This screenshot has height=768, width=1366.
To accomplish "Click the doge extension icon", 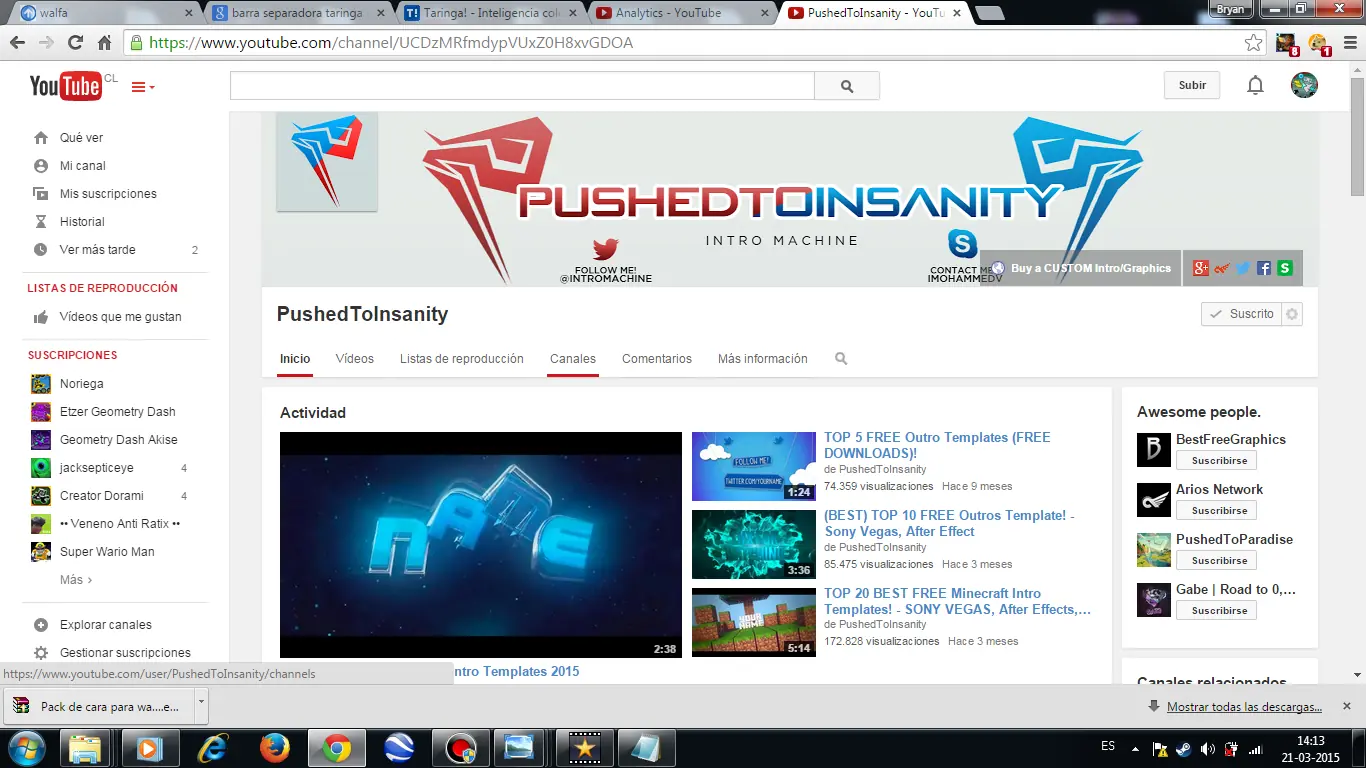I will click(1317, 43).
